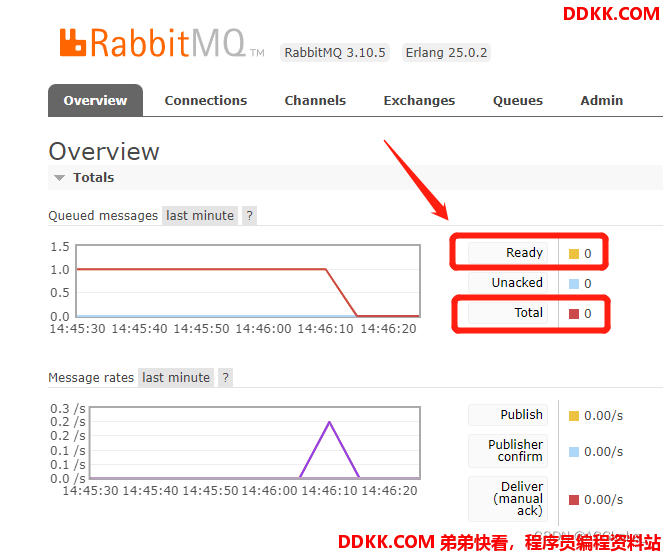
Task: Click the Message rates label
Action: coord(91,377)
